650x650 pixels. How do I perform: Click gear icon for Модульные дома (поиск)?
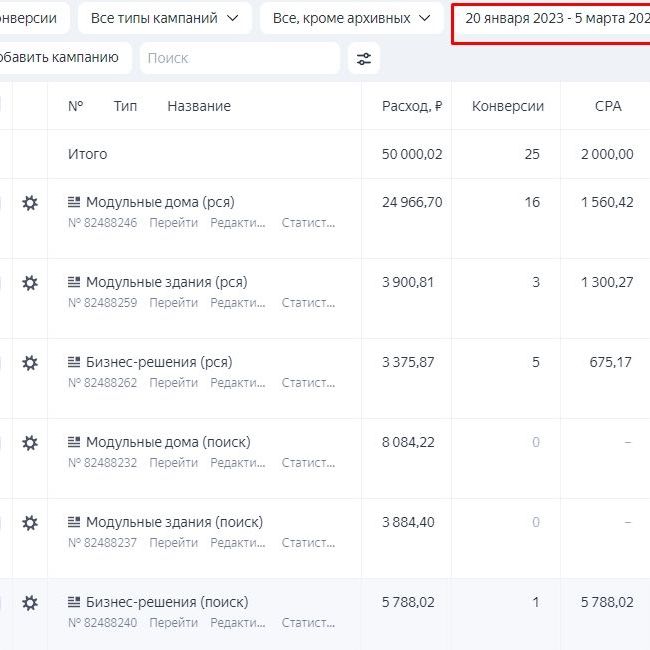(x=30, y=443)
